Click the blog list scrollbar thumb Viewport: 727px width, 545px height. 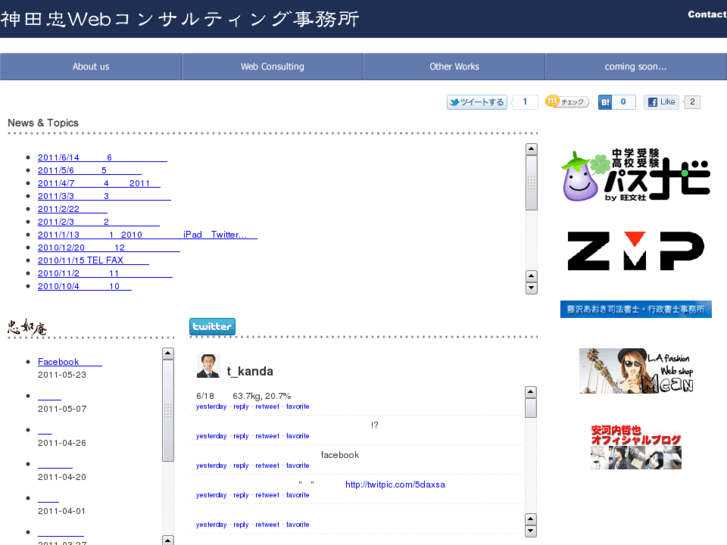tap(168, 411)
